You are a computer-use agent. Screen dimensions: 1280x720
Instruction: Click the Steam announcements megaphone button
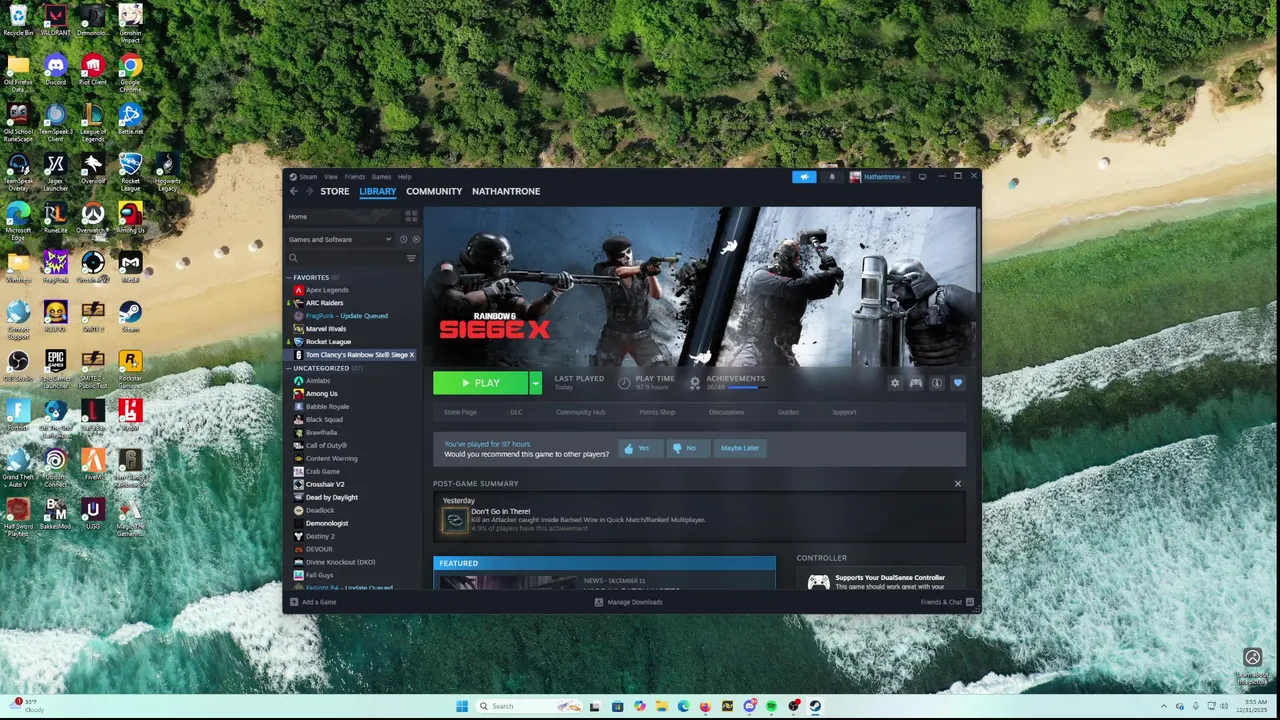coord(804,177)
